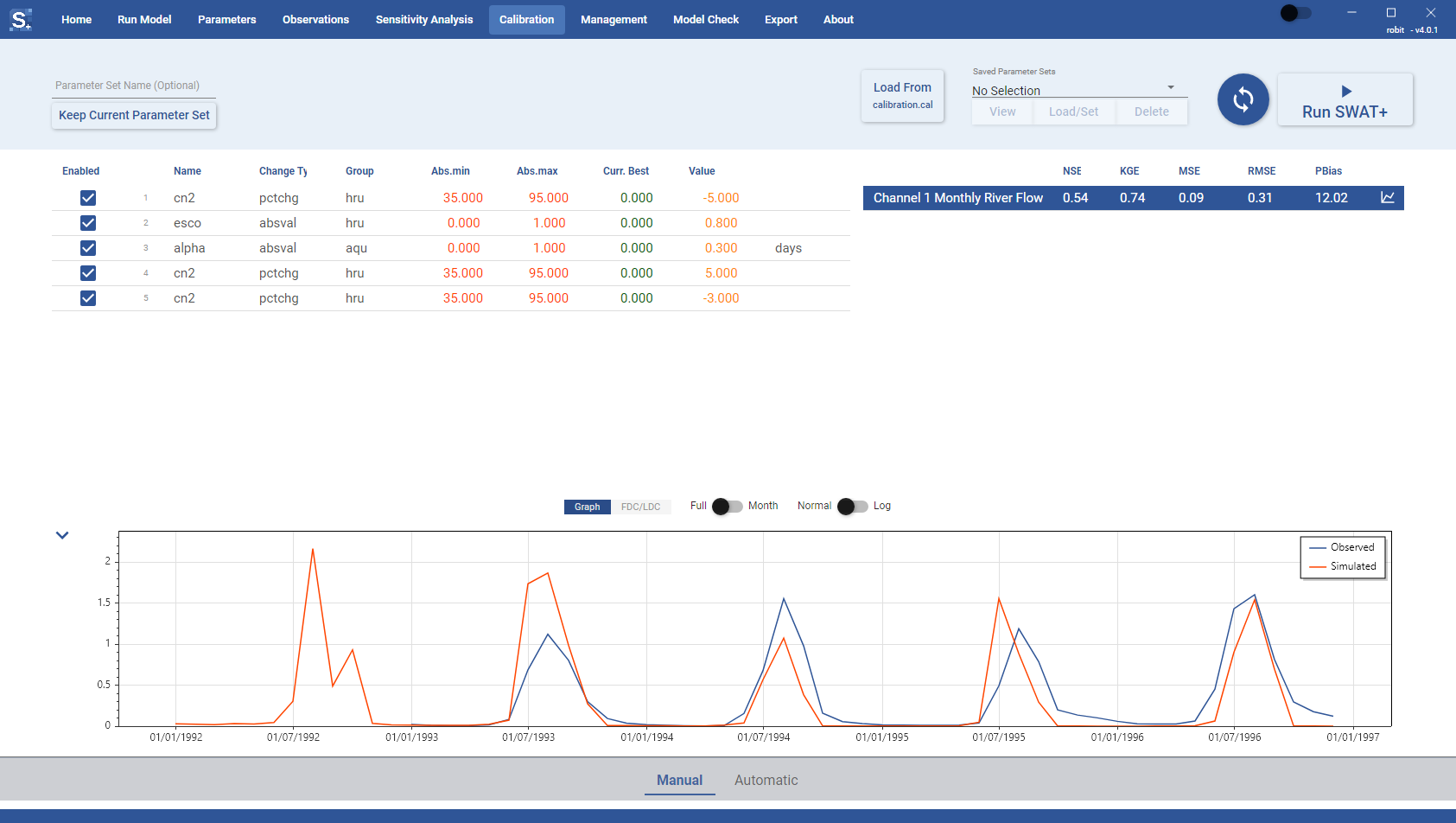Click the Delete saved set button
This screenshot has width=1456, height=823.
click(x=1152, y=112)
